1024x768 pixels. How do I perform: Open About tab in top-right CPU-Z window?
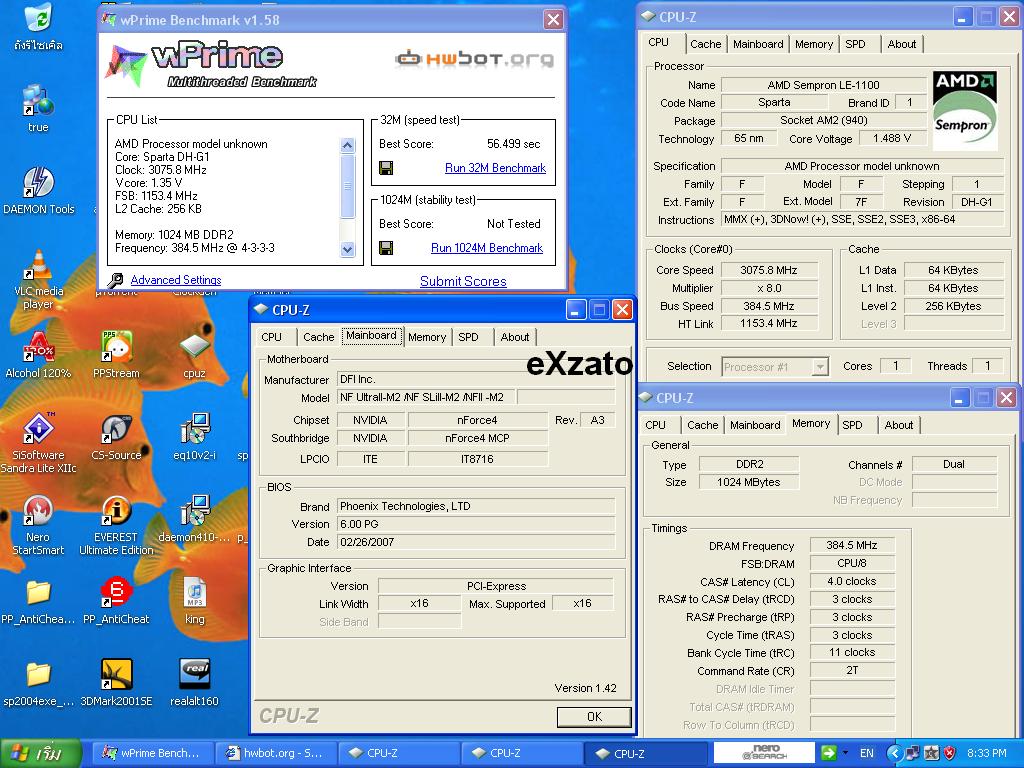pos(901,44)
